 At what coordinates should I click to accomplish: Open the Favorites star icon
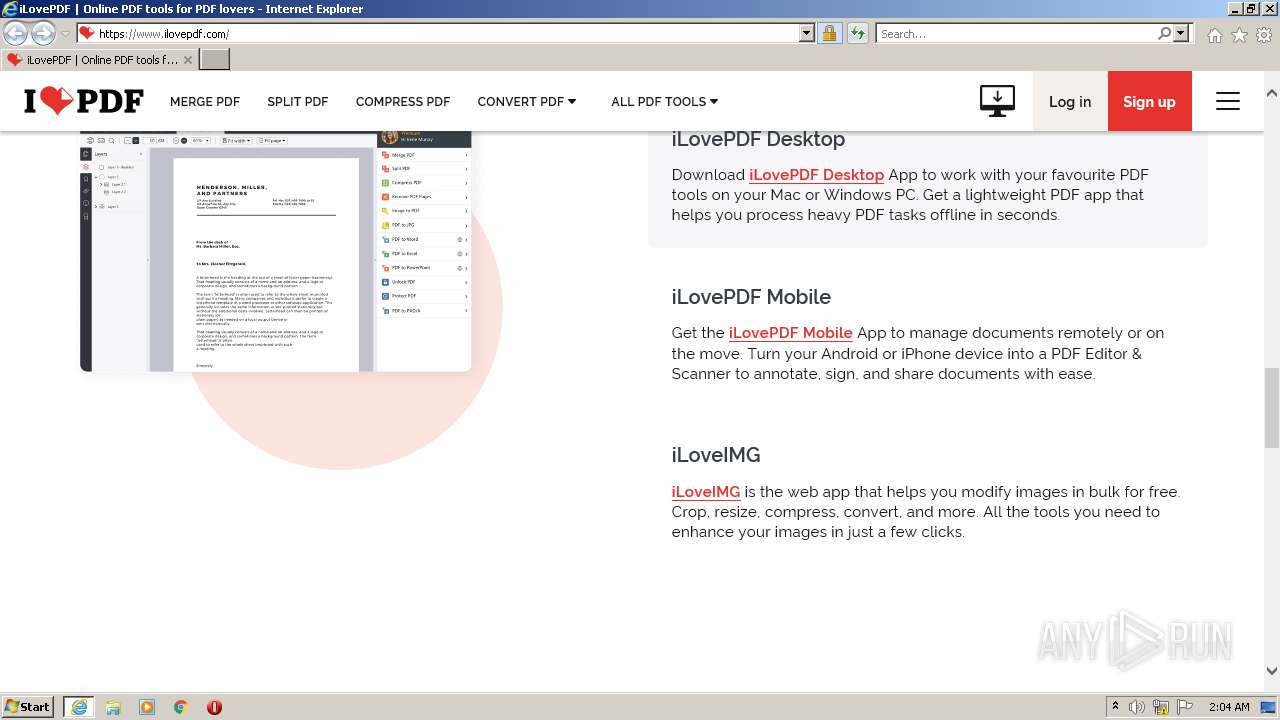1239,35
